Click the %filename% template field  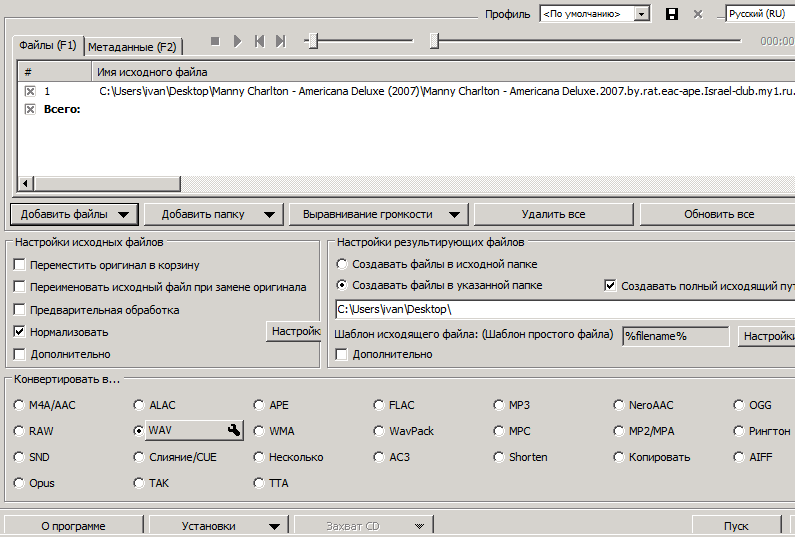pyautogui.click(x=675, y=336)
